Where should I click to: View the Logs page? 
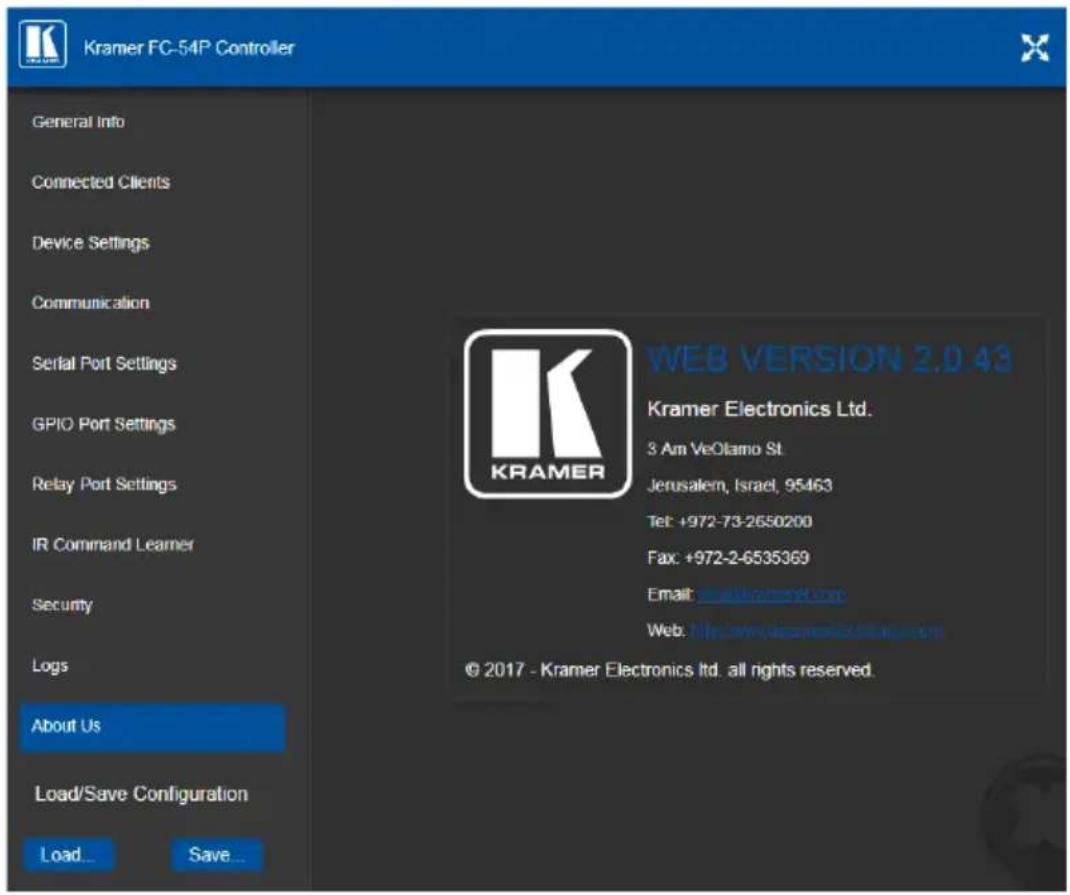pos(50,666)
